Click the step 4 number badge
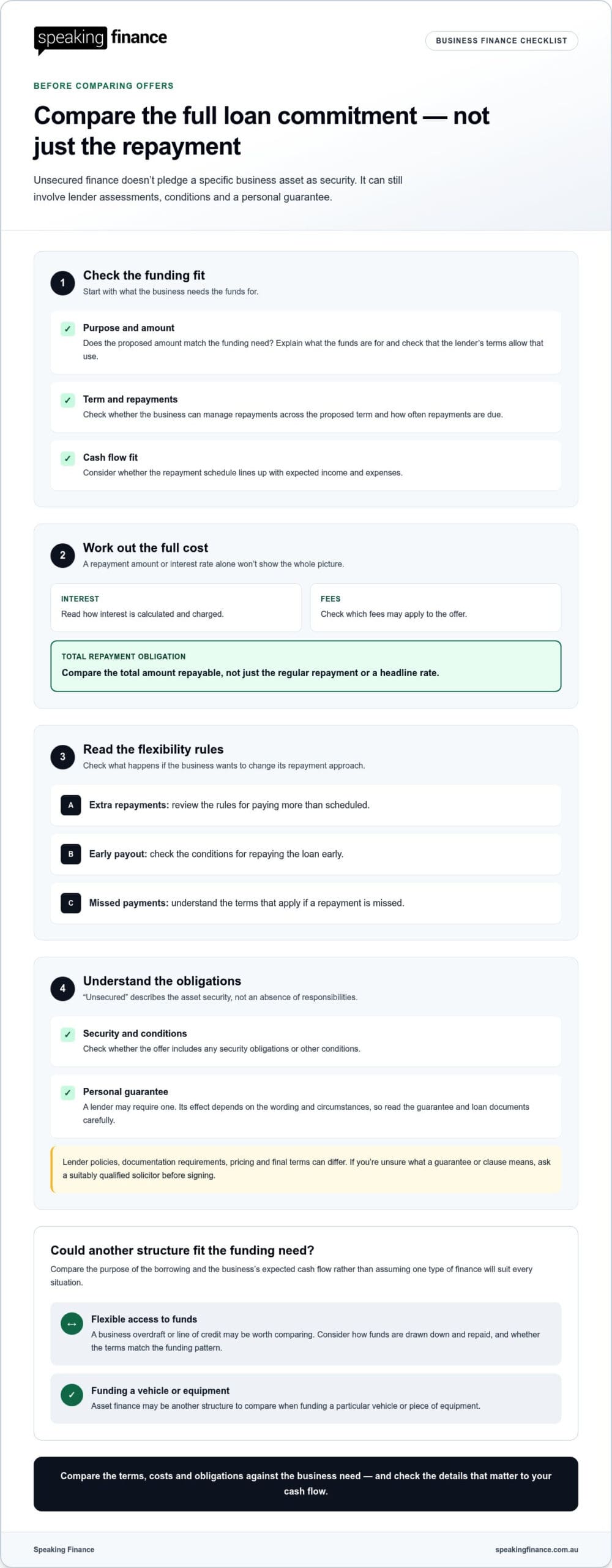 (x=62, y=989)
